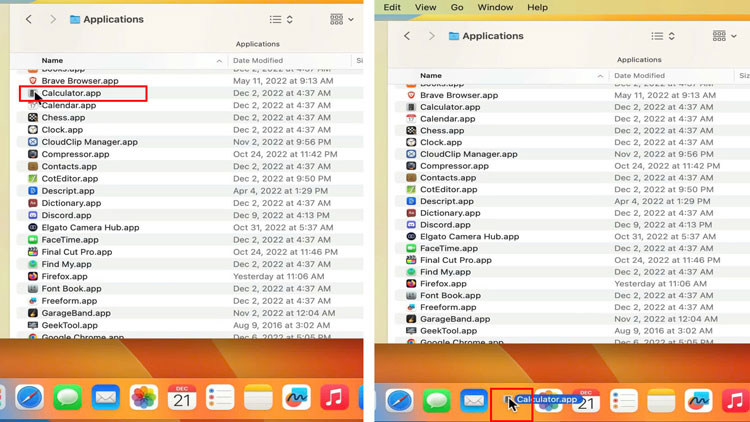Screen dimensions: 750x422
Task: Open Messages from the right Dock
Action: pos(436,400)
